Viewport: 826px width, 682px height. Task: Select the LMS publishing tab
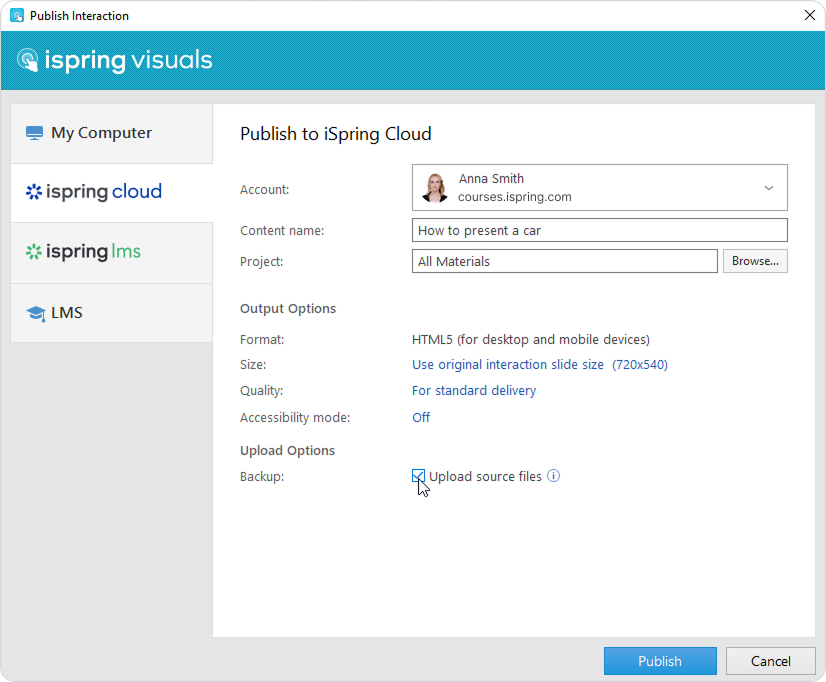tap(67, 313)
